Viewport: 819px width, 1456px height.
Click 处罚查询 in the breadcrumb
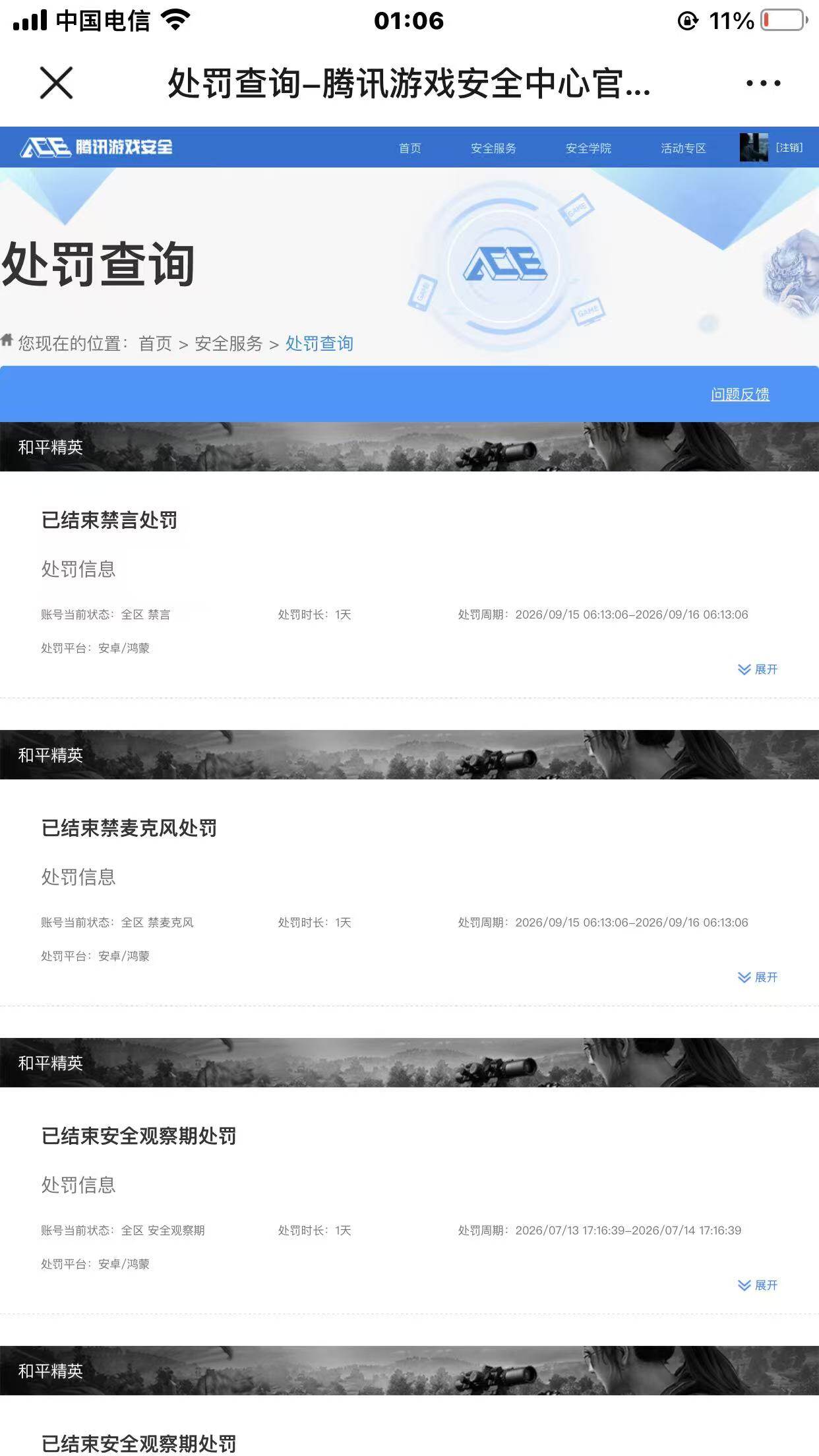(319, 344)
